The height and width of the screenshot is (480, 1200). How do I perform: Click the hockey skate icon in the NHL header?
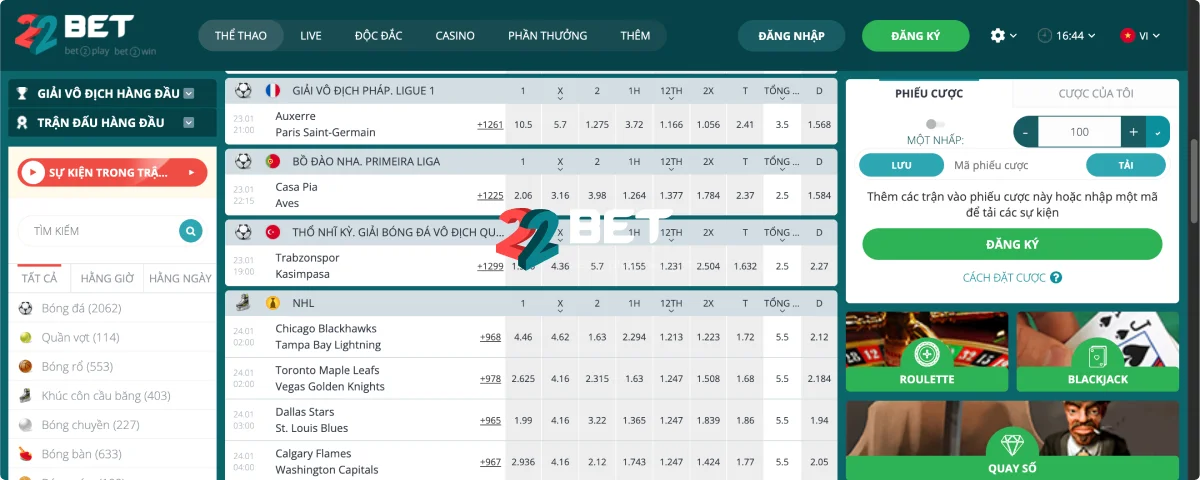pos(243,302)
